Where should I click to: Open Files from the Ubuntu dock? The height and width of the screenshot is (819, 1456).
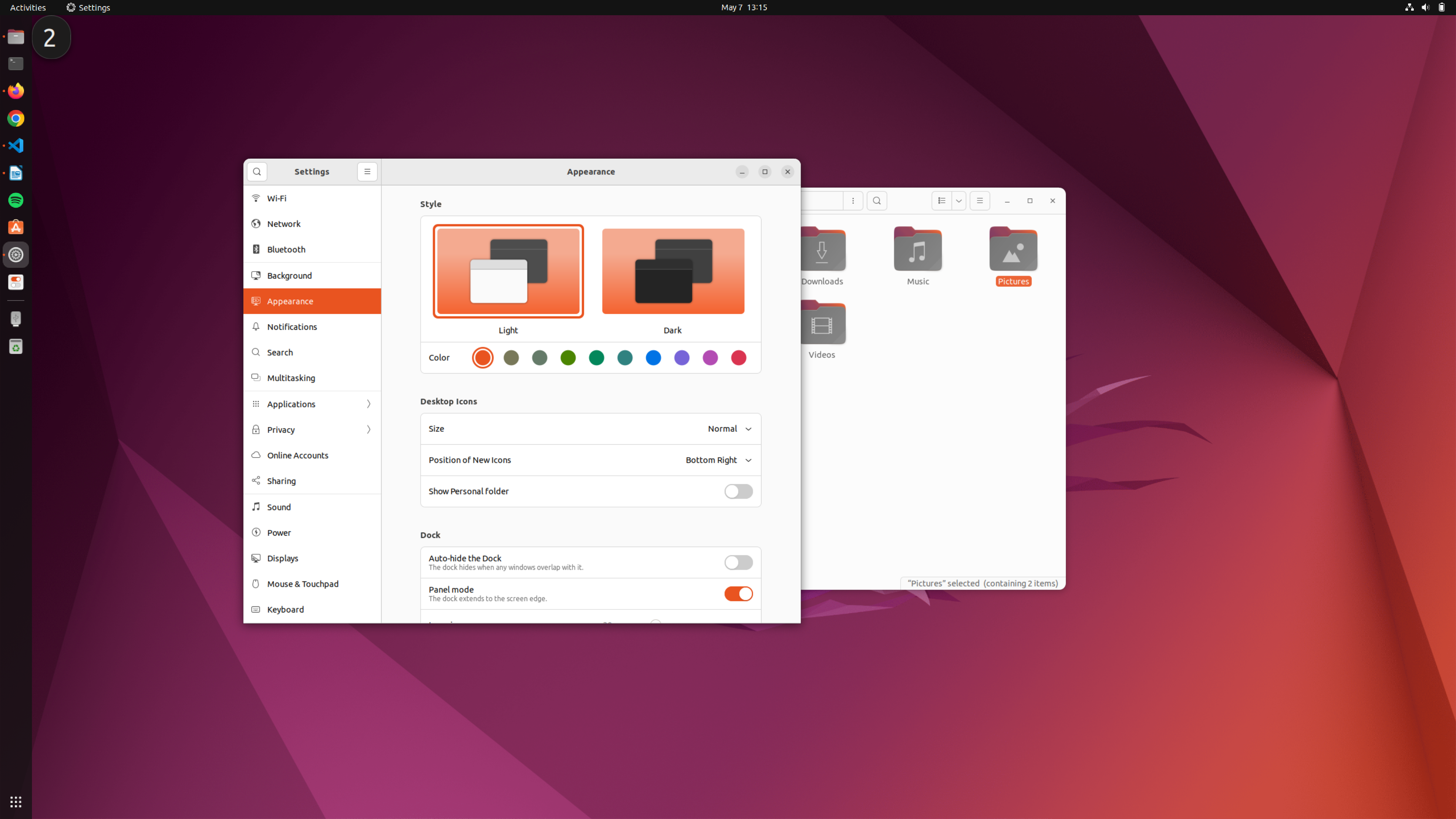pos(16,37)
